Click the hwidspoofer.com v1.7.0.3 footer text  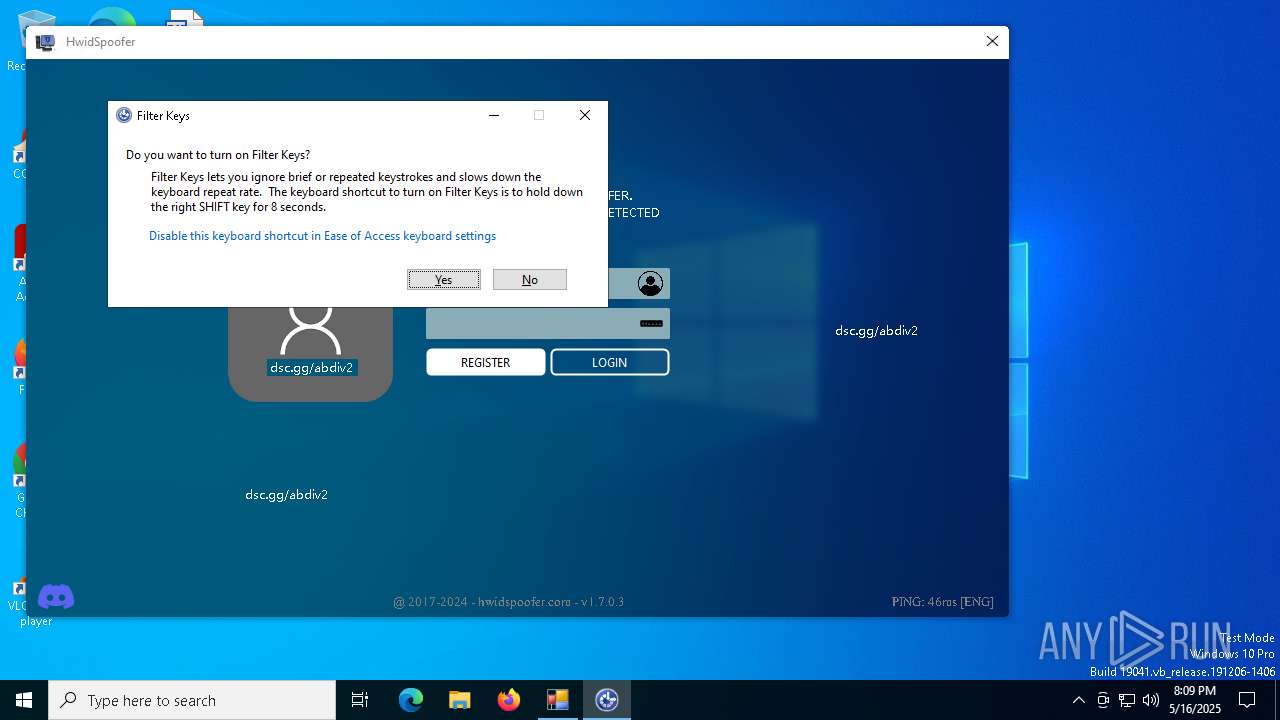point(509,602)
